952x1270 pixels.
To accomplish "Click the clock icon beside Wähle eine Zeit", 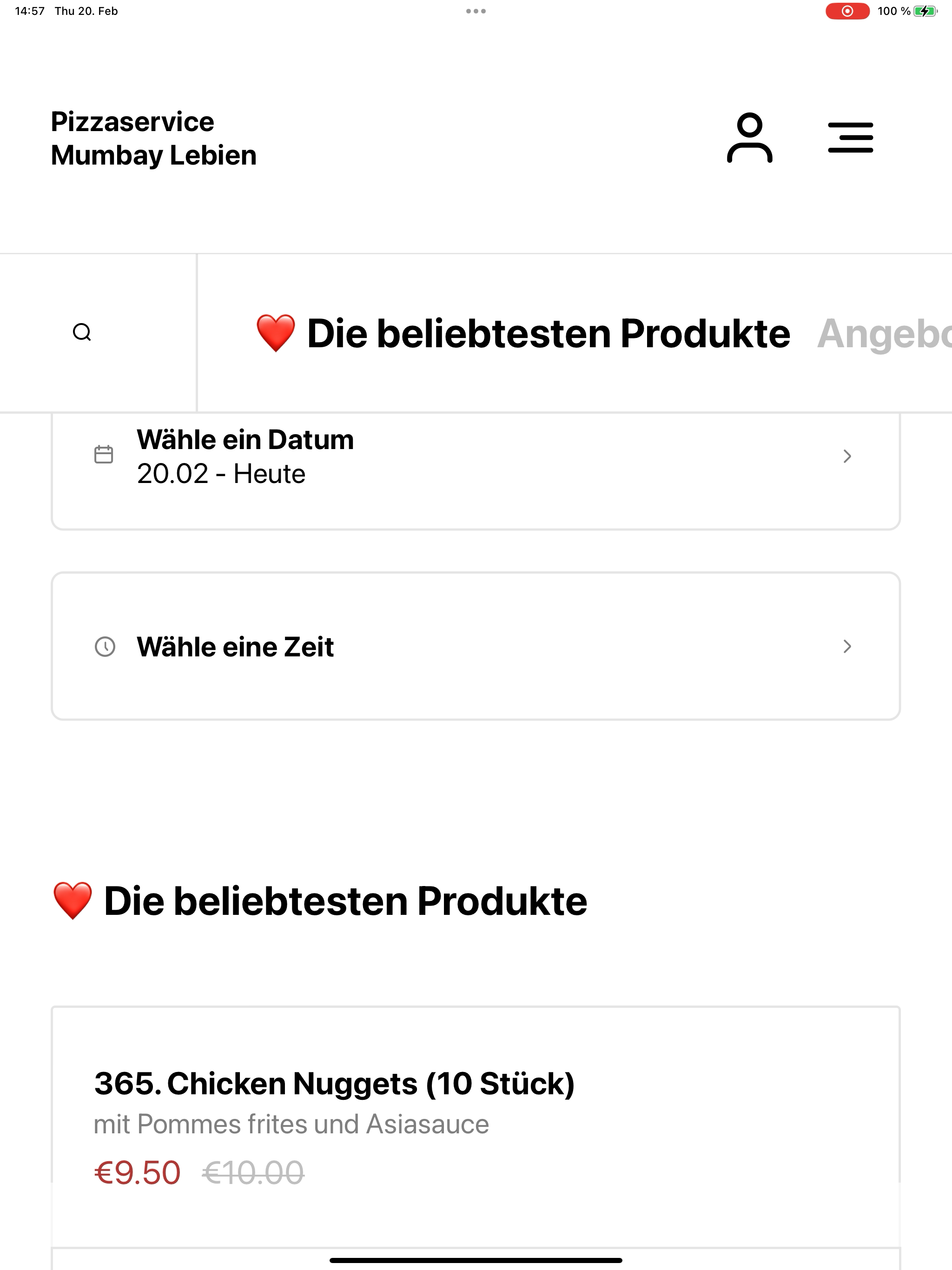I will tap(105, 647).
